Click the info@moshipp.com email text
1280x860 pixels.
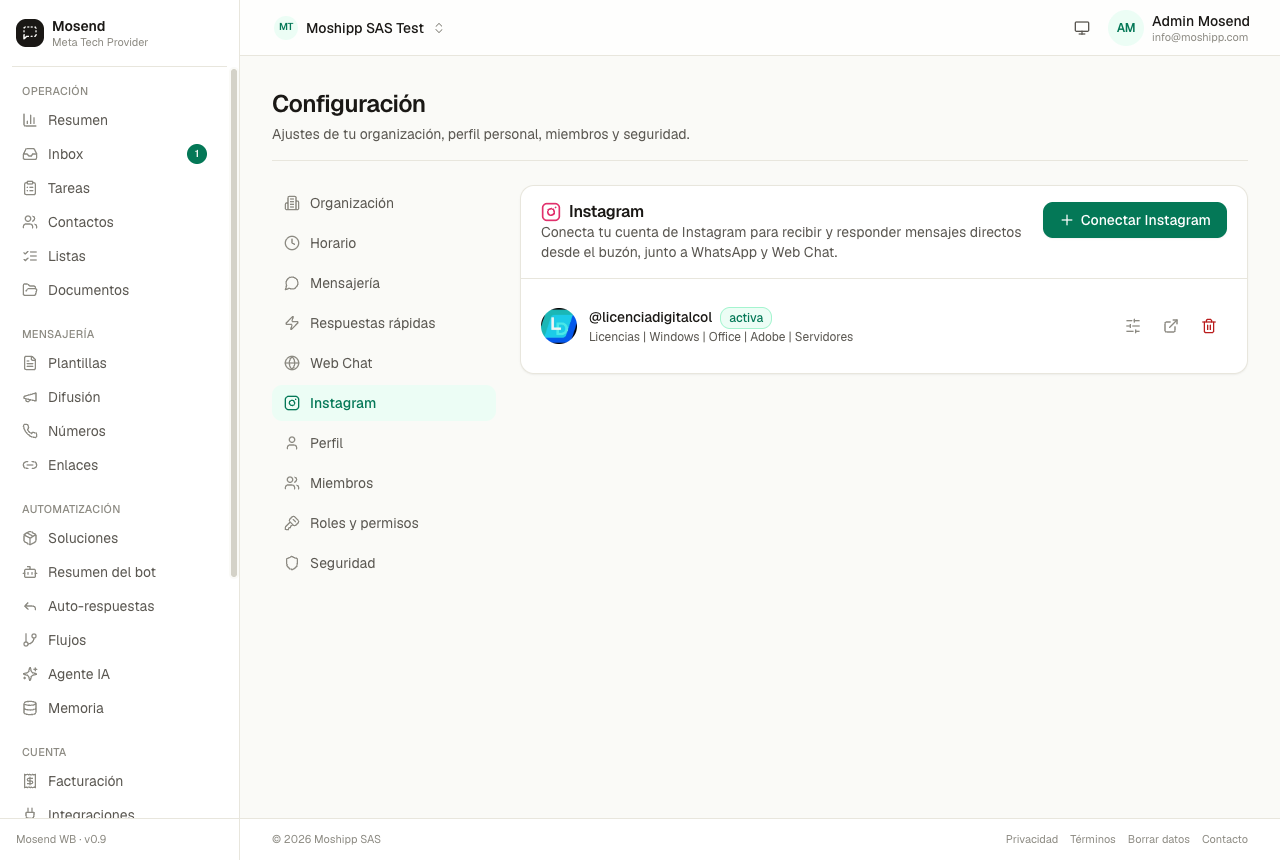tap(1200, 37)
